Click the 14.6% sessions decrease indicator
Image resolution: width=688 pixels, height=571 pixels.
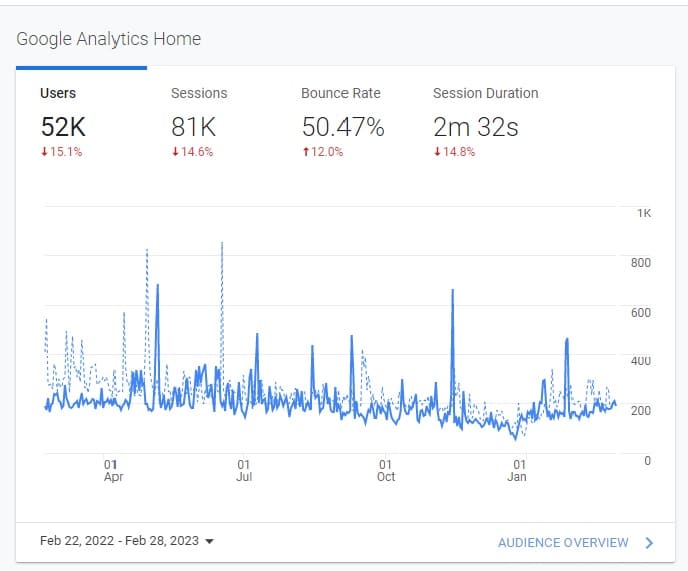coord(192,152)
